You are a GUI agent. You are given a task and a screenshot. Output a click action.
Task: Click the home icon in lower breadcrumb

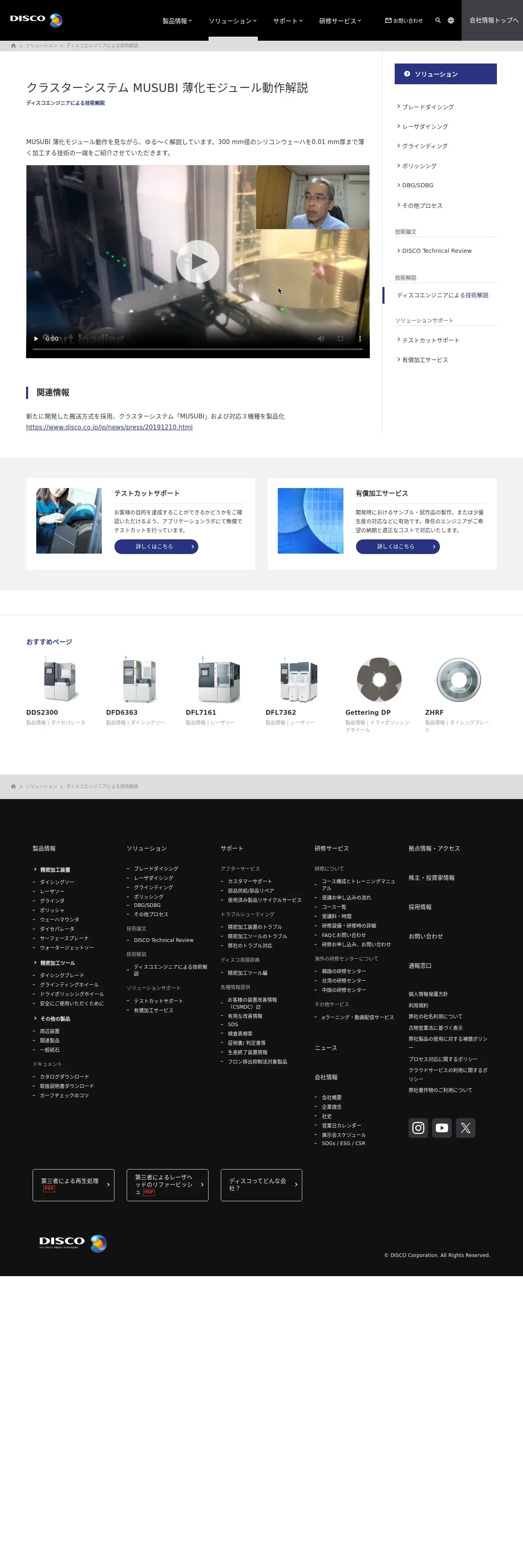(13, 786)
